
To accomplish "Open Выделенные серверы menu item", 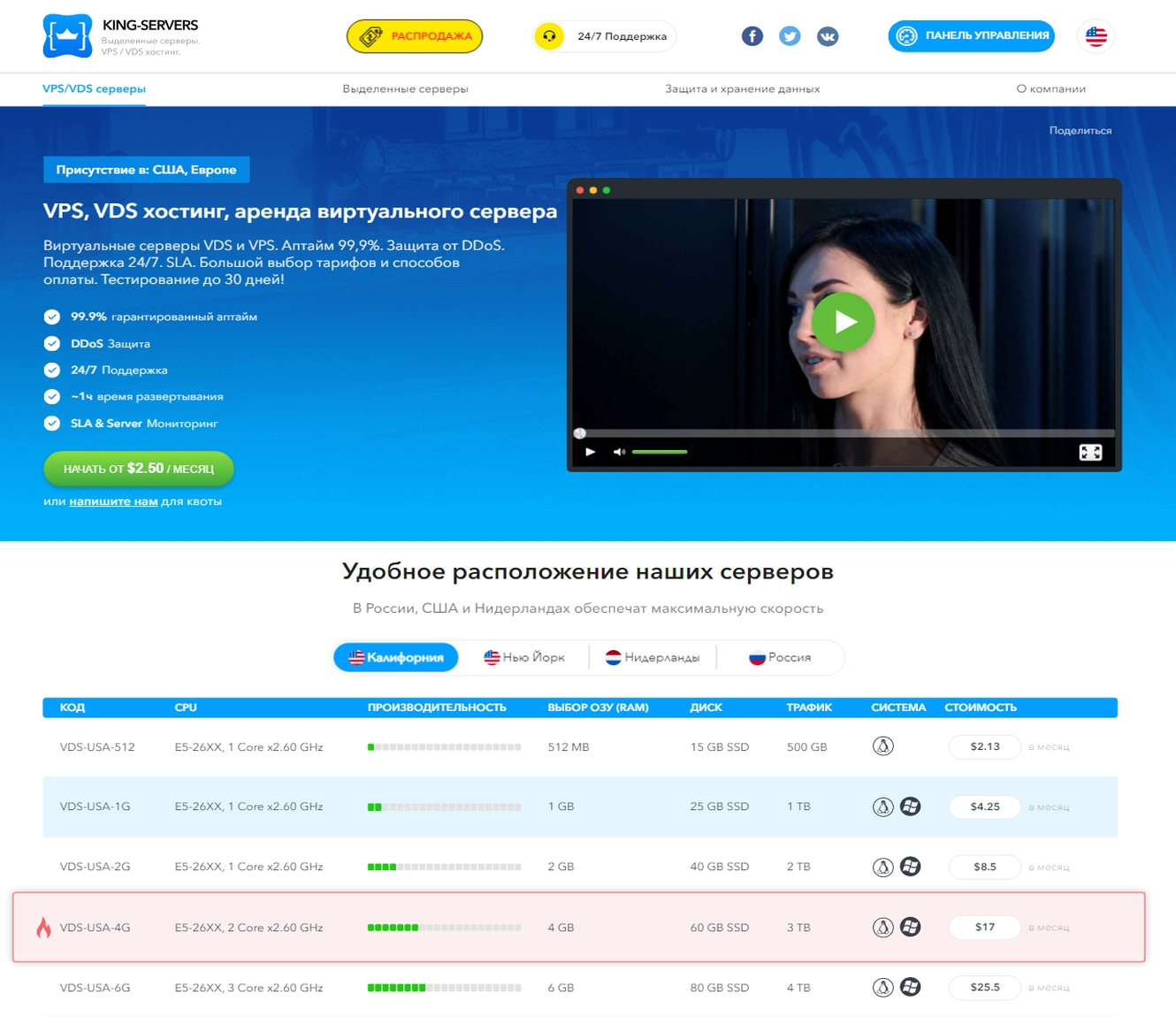I will [x=405, y=88].
